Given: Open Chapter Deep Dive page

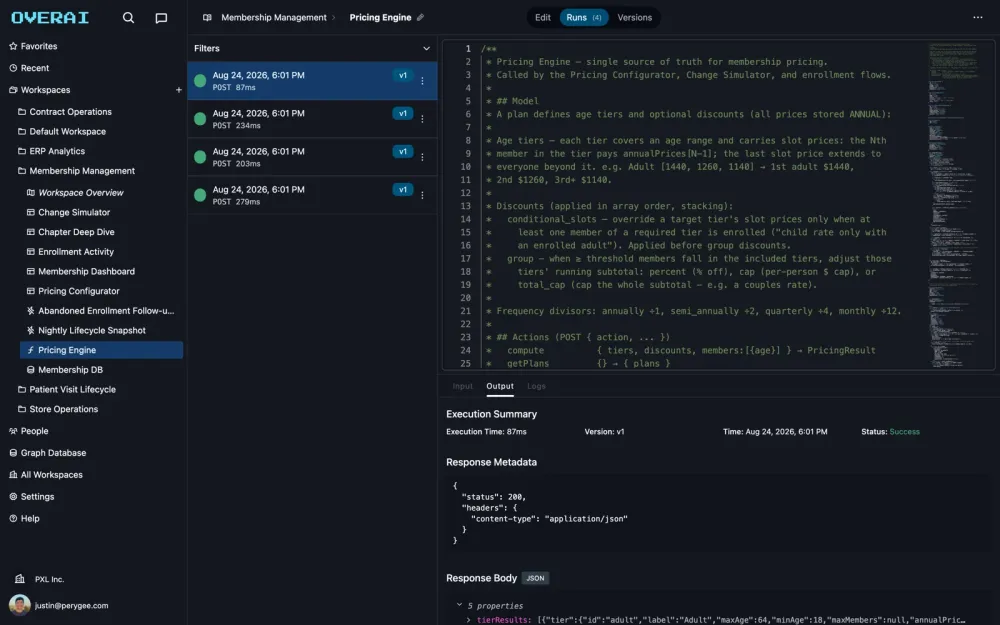Looking at the screenshot, I should pyautogui.click(x=76, y=232).
